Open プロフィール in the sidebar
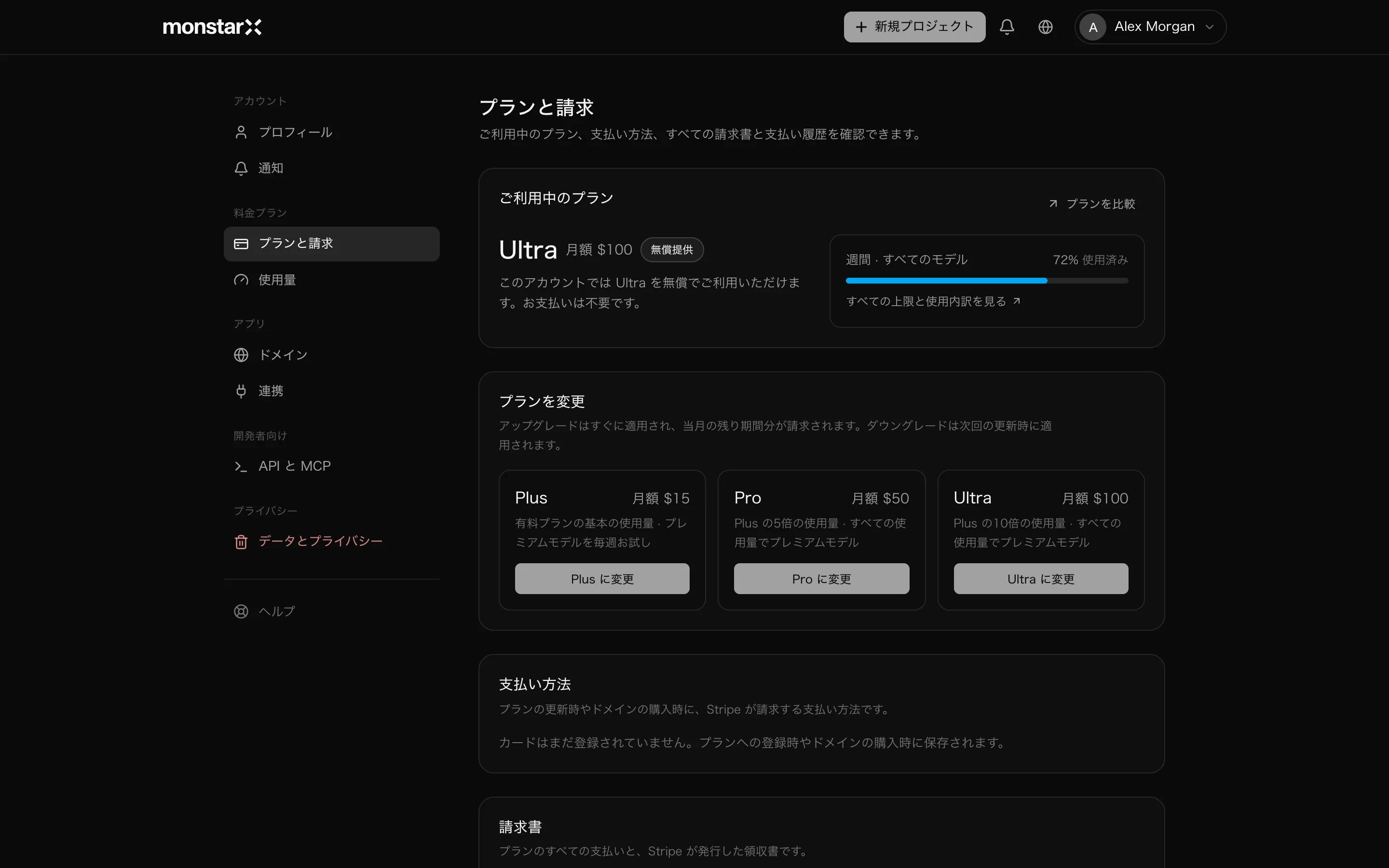Viewport: 1389px width, 868px height. coord(332,132)
